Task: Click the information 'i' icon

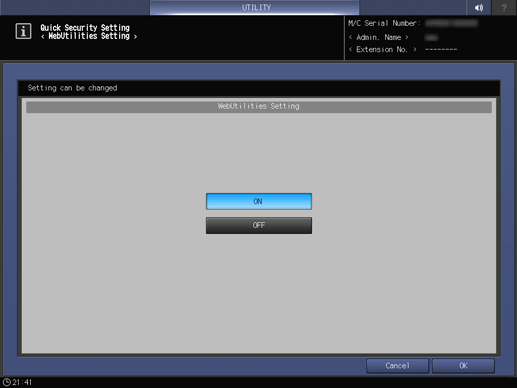Action: (x=23, y=31)
